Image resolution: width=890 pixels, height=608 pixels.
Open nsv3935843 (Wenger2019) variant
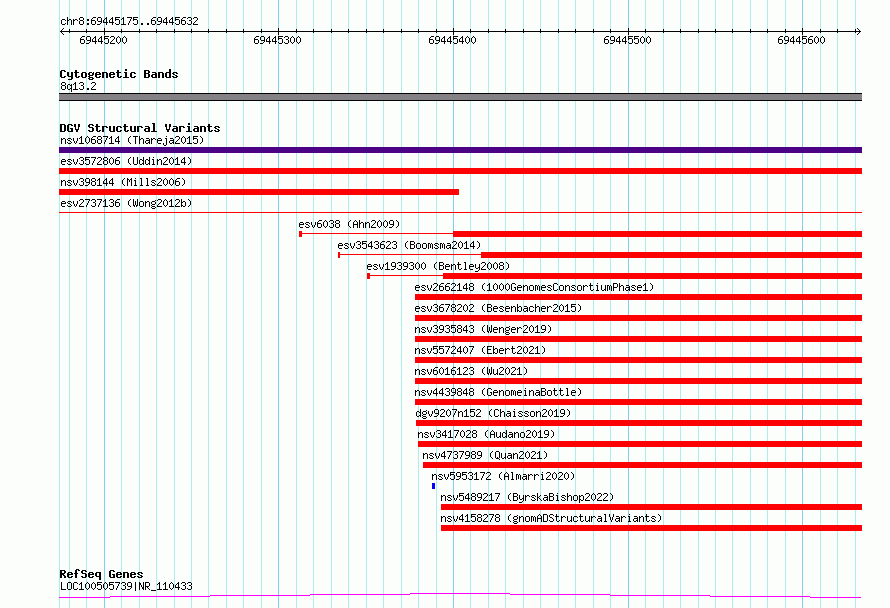[483, 329]
